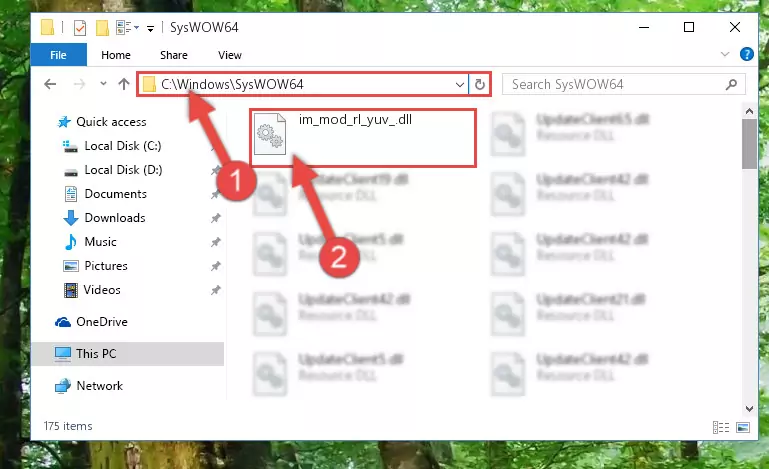
Task: Open Local Disk (C:) in the sidebar
Action: click(123, 146)
